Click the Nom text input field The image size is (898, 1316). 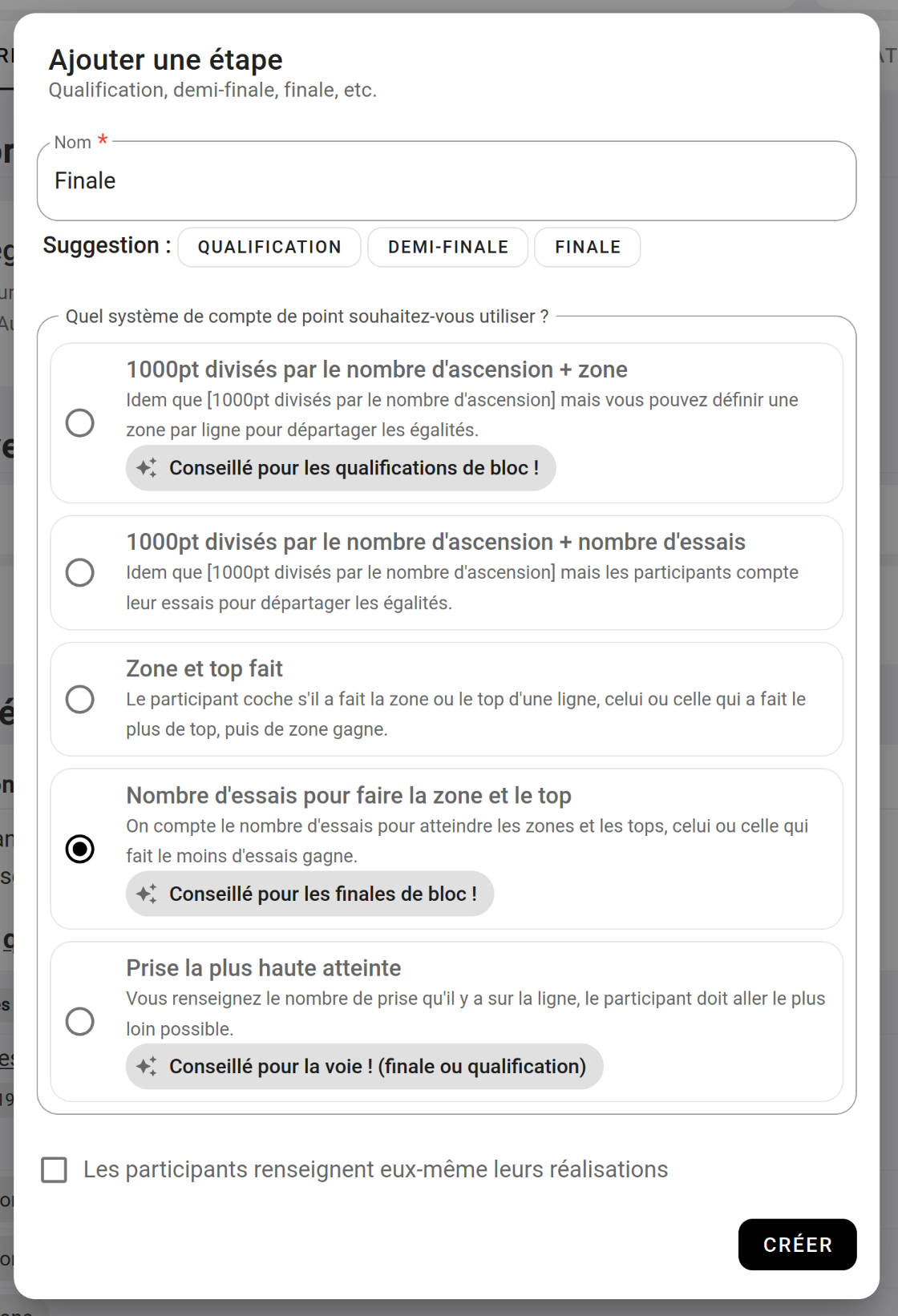click(x=446, y=181)
